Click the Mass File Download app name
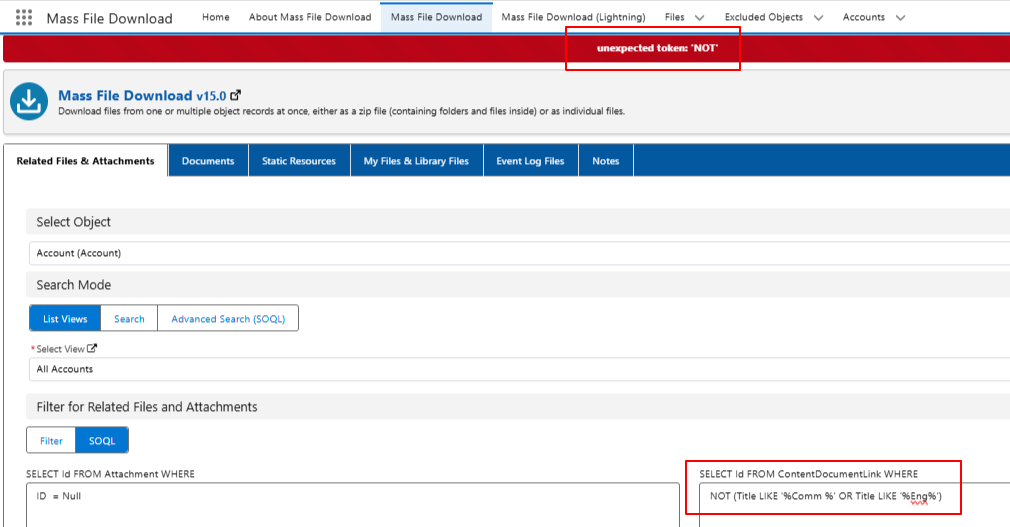This screenshot has width=1010, height=527. (110, 18)
